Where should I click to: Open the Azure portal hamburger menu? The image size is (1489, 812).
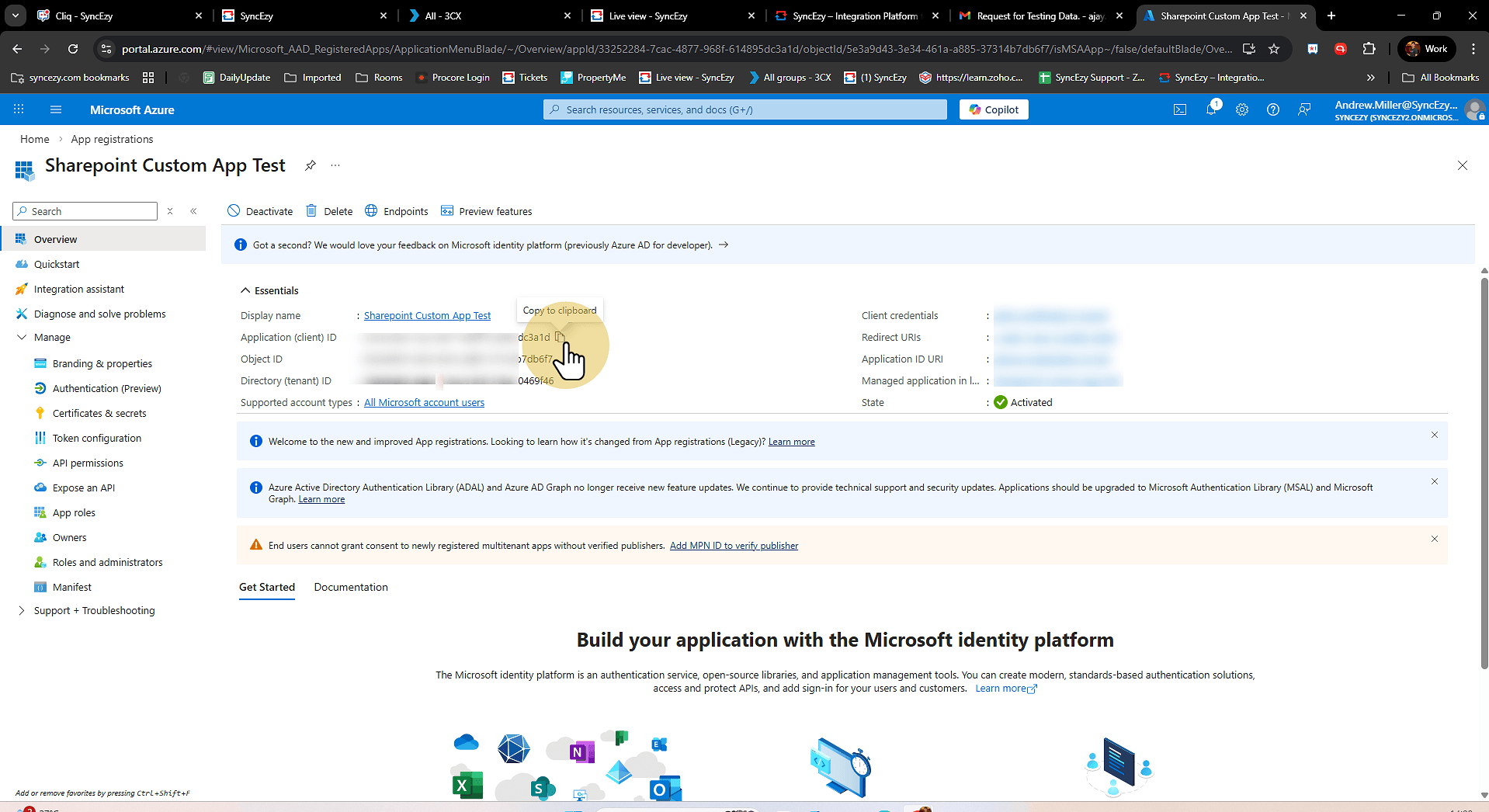[x=56, y=109]
